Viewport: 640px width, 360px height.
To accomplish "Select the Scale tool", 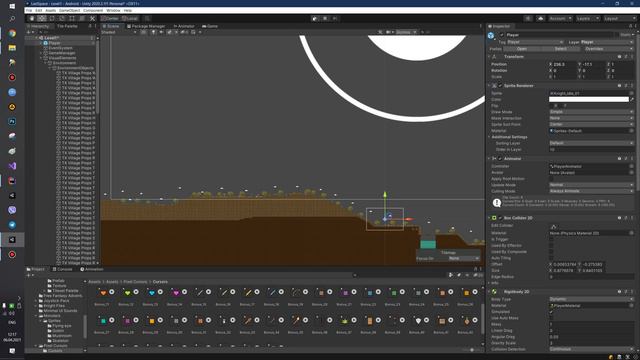I will 62,18.
